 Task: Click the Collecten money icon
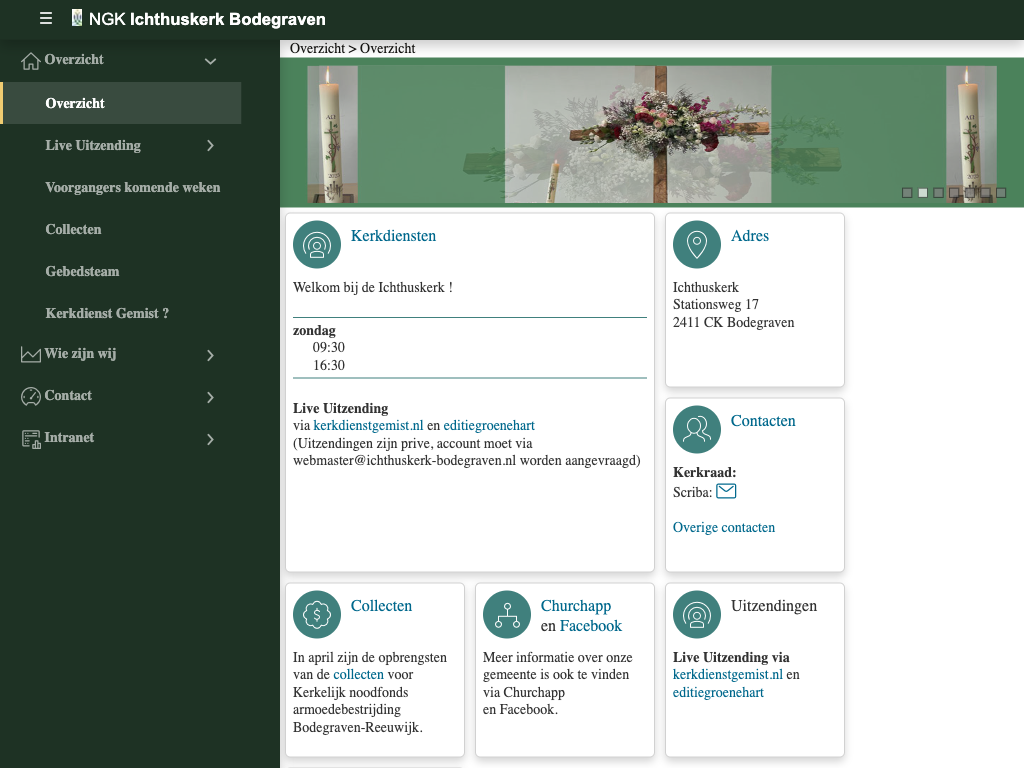(x=317, y=615)
